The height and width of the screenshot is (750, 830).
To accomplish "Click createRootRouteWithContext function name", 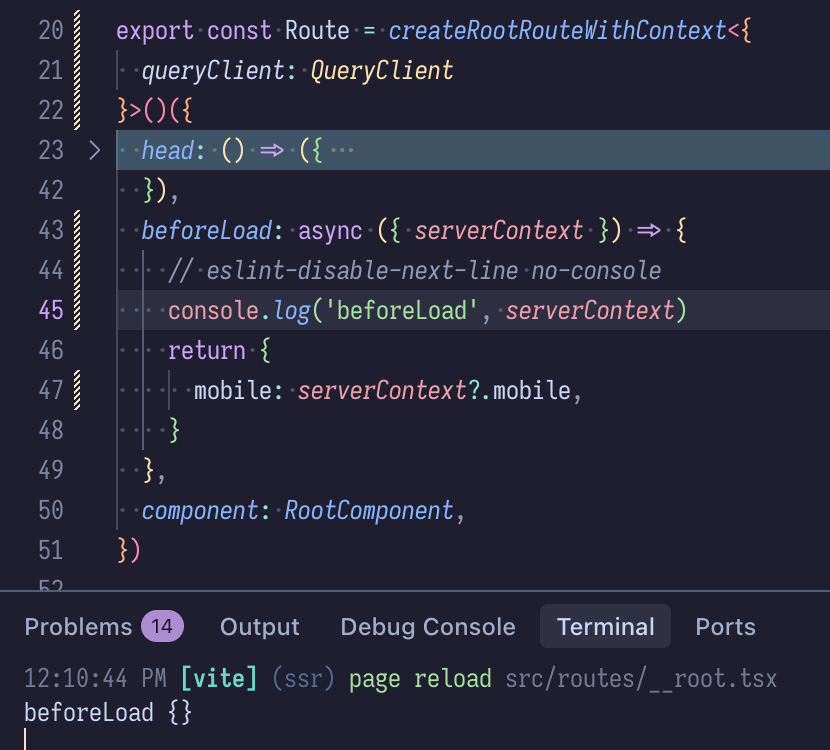I will tap(557, 30).
